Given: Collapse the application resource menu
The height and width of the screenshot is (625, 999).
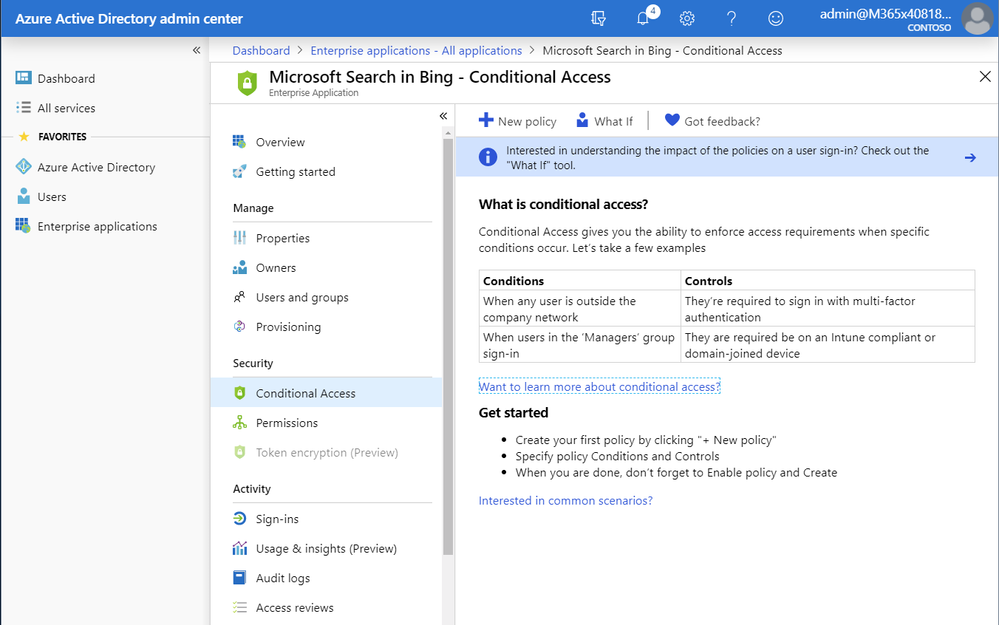Looking at the screenshot, I should click(443, 116).
